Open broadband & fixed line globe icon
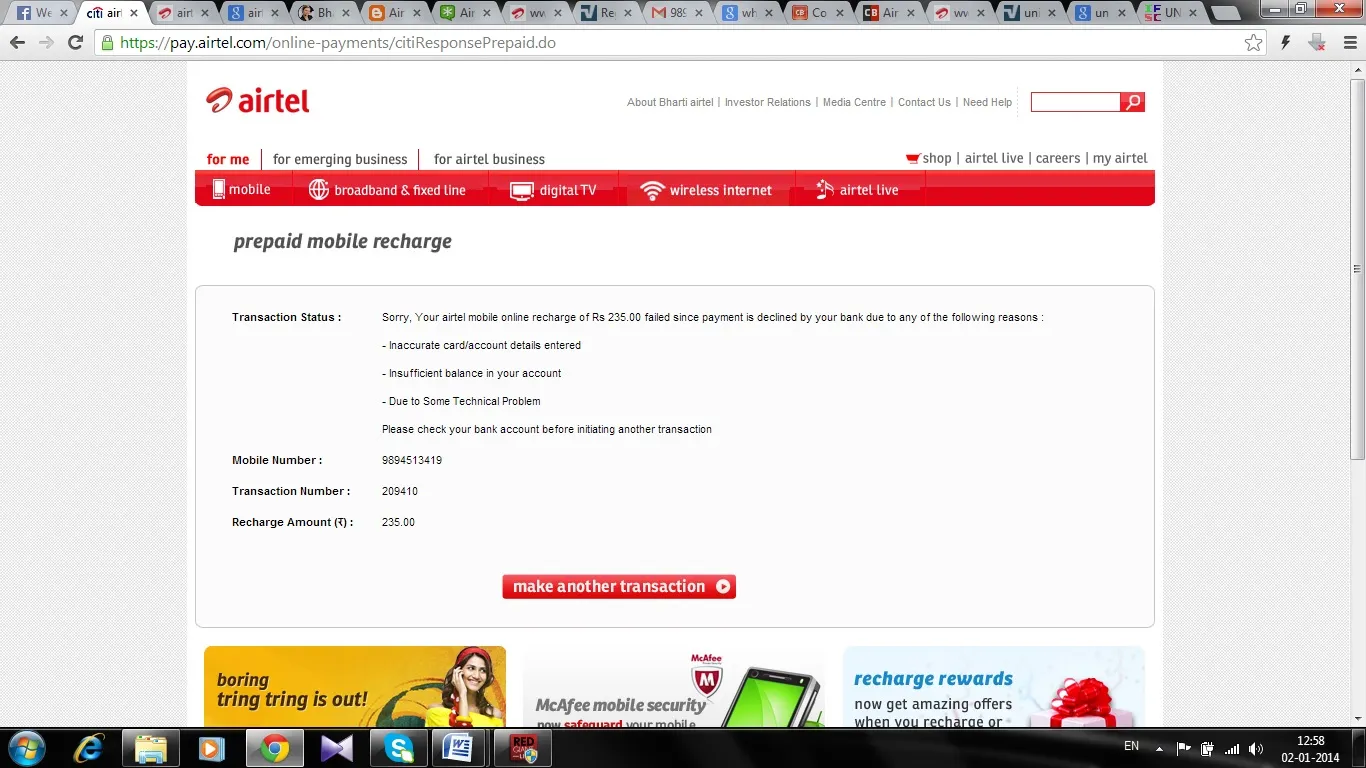 pos(318,189)
